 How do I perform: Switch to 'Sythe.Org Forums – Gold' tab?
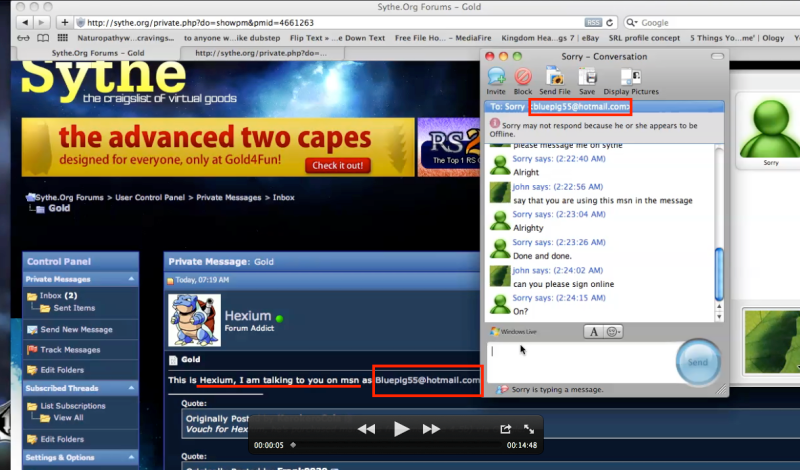point(98,53)
